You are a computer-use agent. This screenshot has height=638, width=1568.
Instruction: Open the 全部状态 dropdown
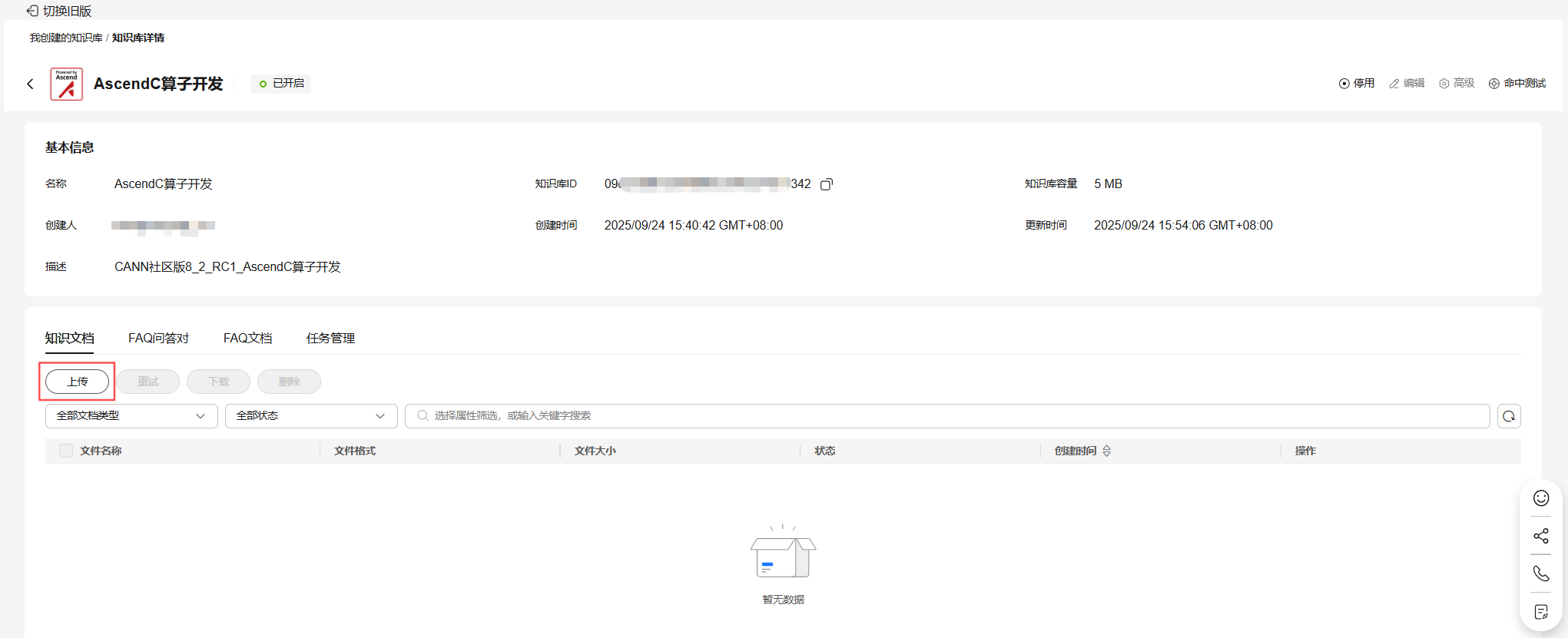pyautogui.click(x=311, y=415)
